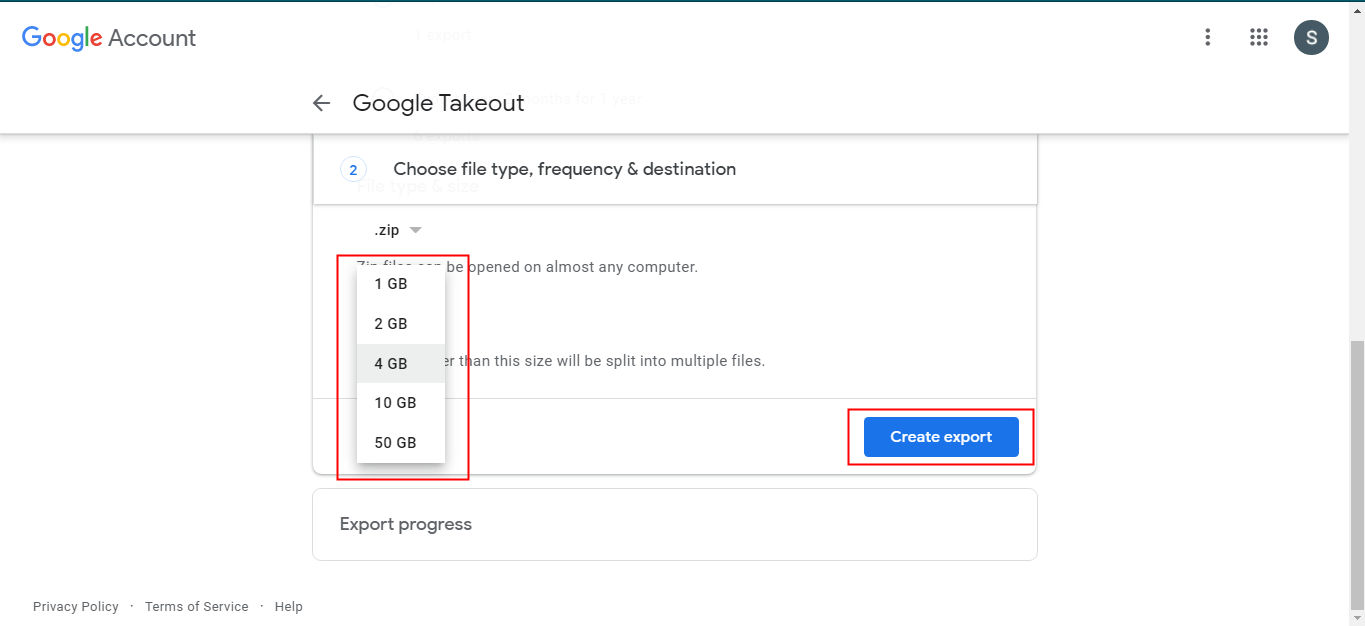
Task: Open the .zip file type dropdown
Action: [x=398, y=230]
